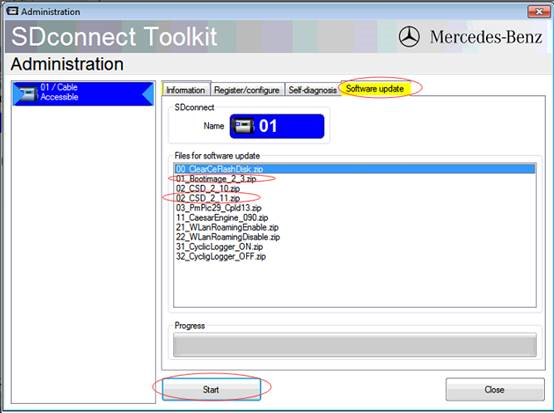Image resolution: width=554 pixels, height=413 pixels.
Task: Open the Self-diagnosis tab
Action: 313,90
